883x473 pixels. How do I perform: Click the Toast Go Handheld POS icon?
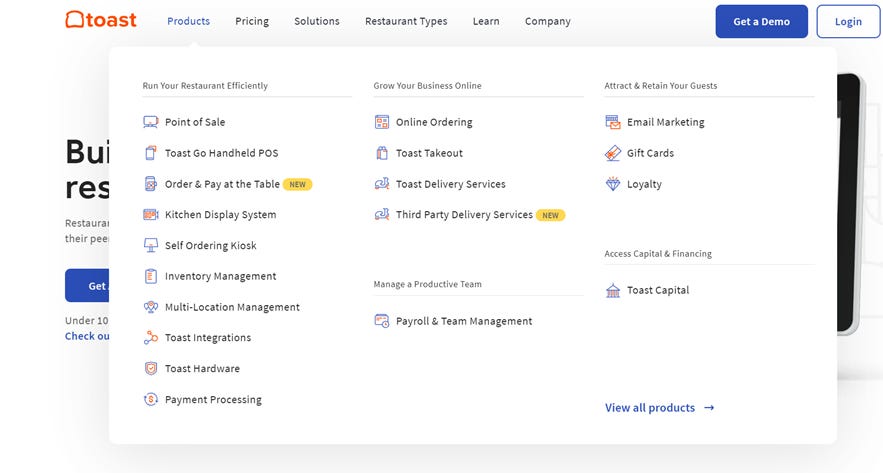pyautogui.click(x=150, y=153)
